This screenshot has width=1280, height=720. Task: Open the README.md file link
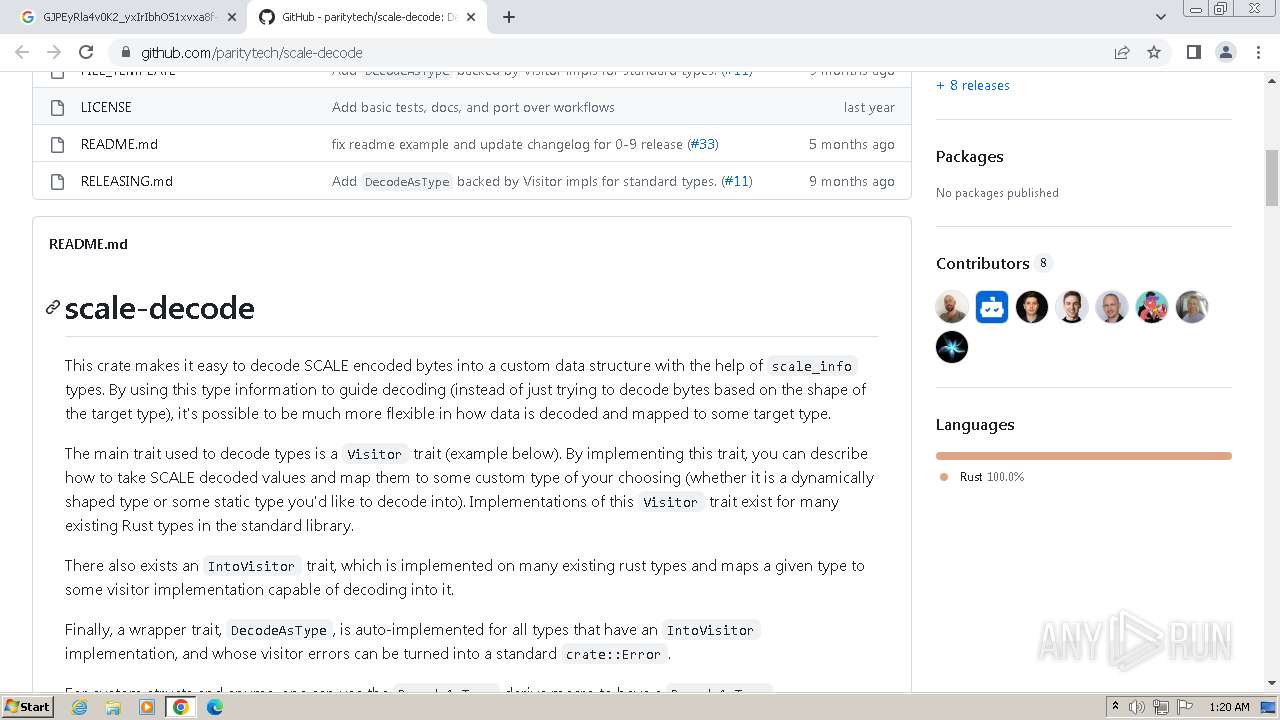click(119, 144)
